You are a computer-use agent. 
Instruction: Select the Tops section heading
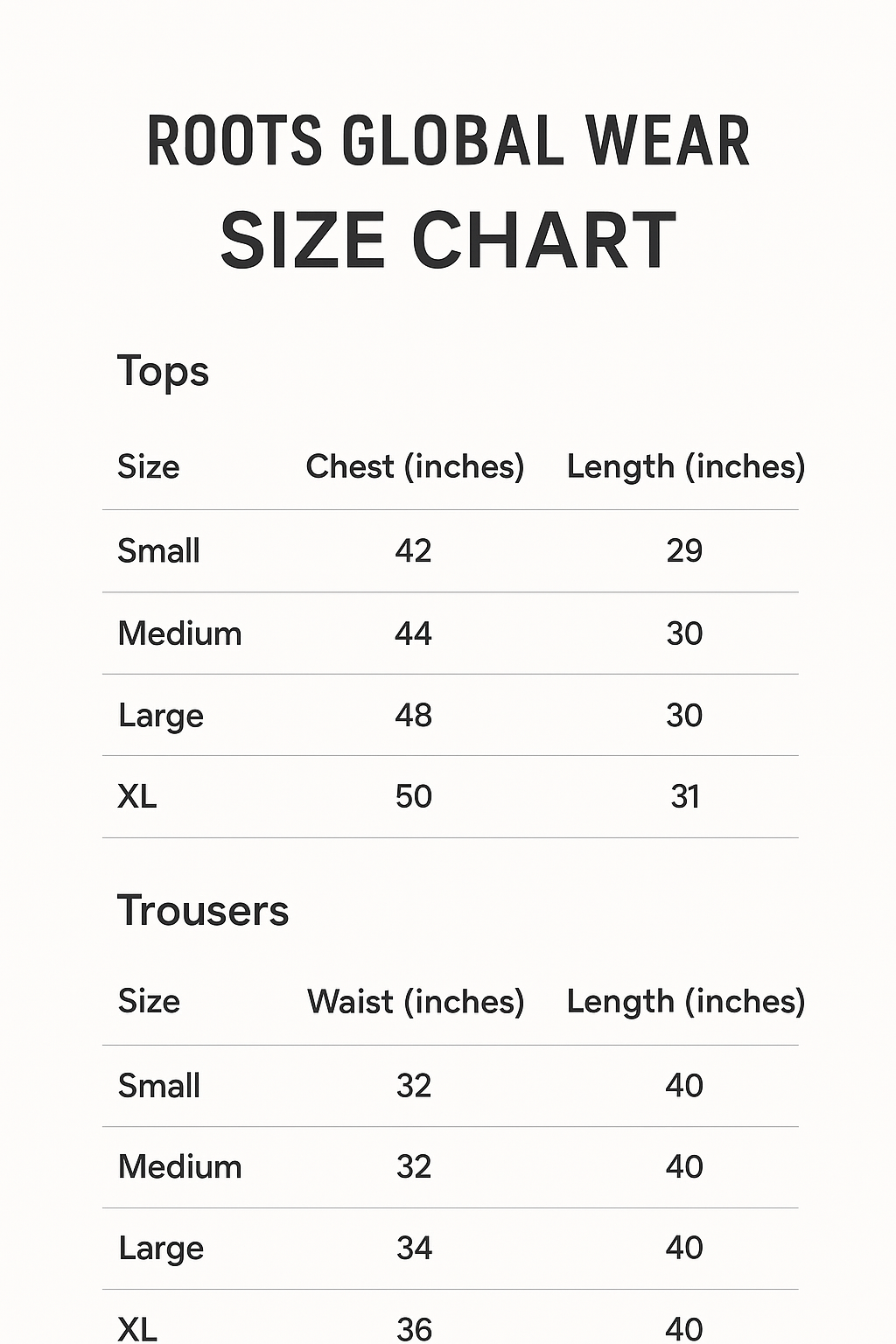click(x=163, y=372)
